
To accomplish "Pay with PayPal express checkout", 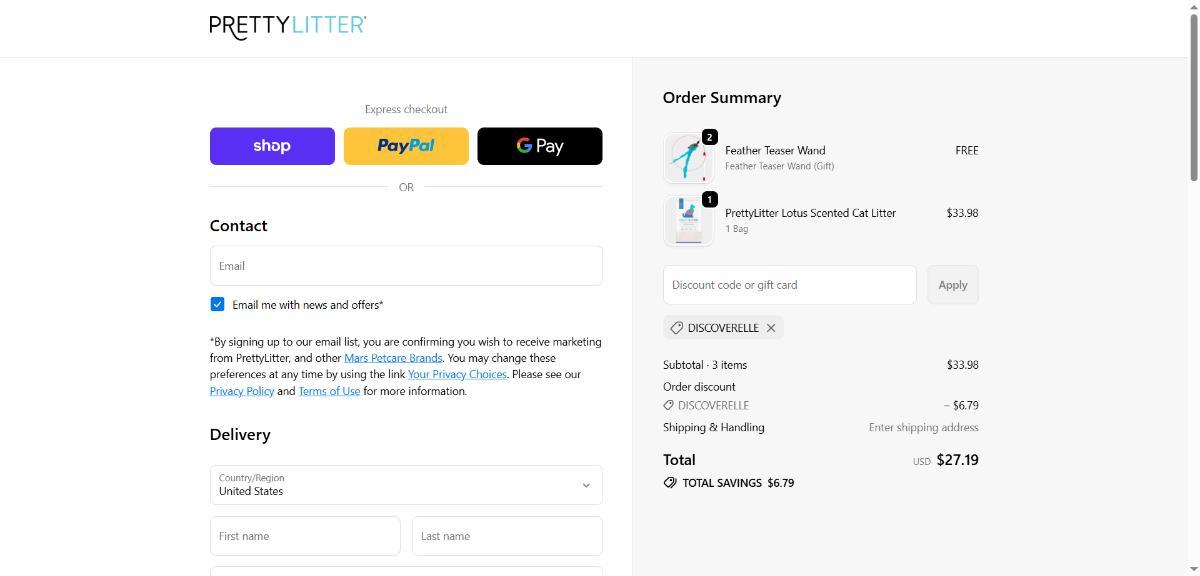I will (406, 146).
